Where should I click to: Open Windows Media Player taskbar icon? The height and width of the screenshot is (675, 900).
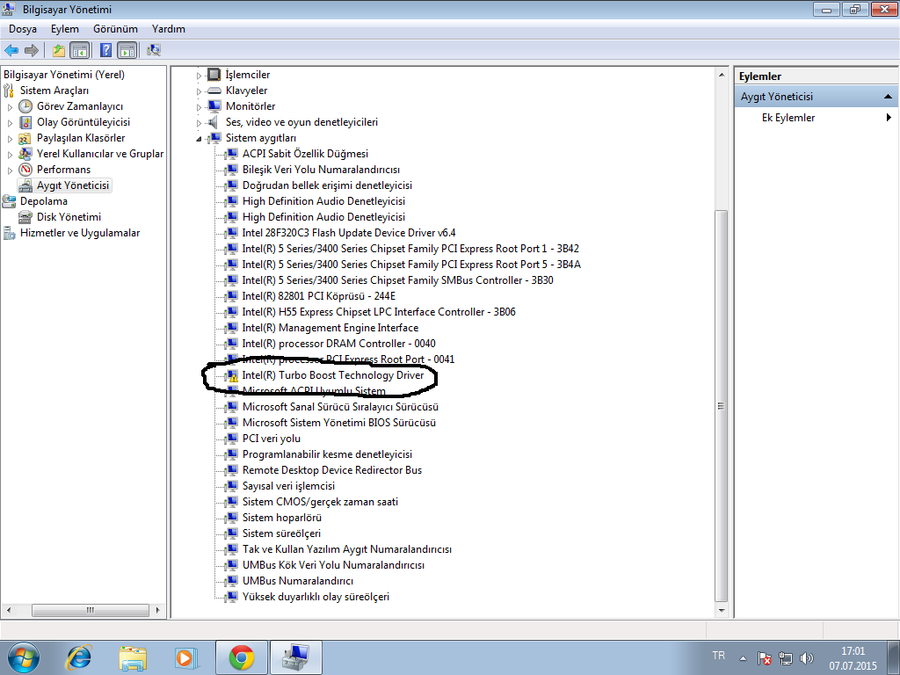point(187,658)
